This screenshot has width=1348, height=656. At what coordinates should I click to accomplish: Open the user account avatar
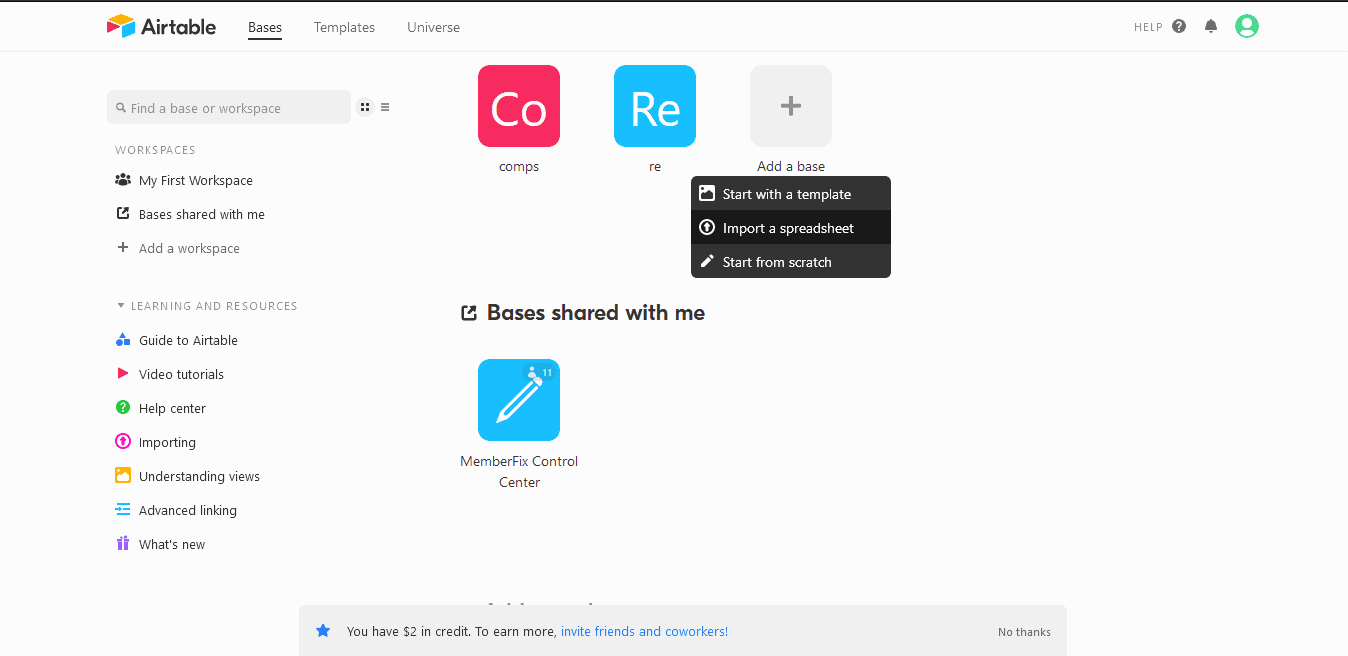coord(1246,27)
